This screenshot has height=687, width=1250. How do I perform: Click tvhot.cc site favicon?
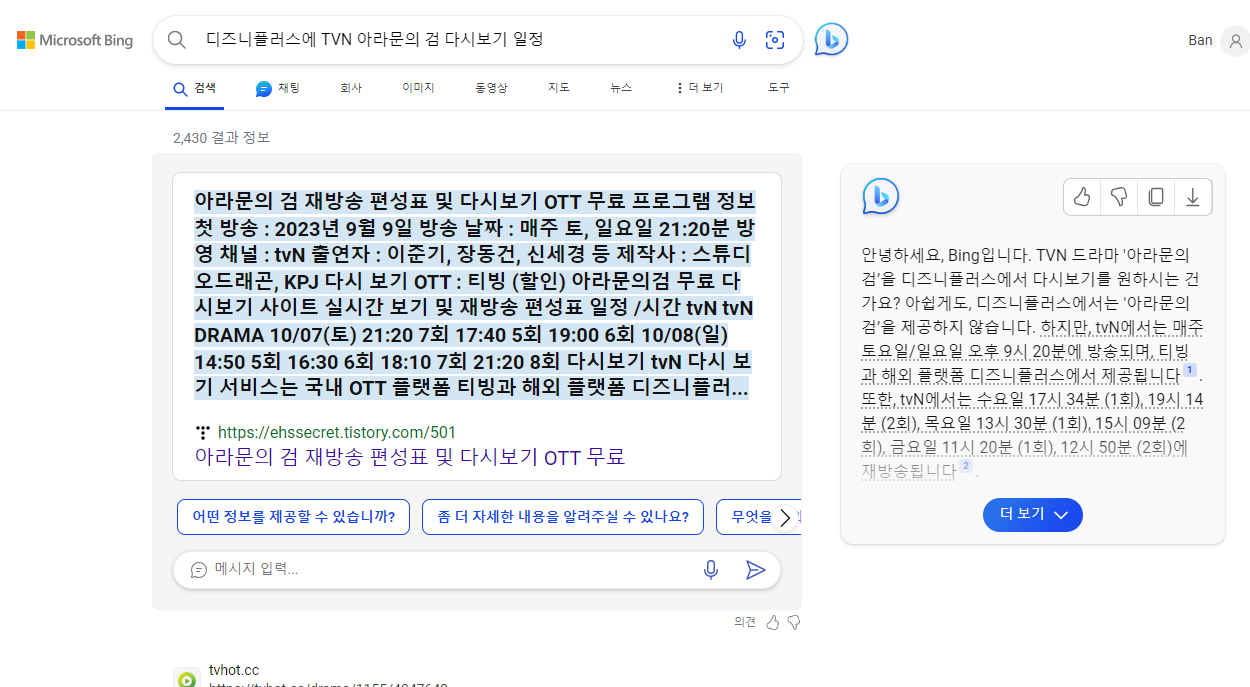(x=187, y=678)
